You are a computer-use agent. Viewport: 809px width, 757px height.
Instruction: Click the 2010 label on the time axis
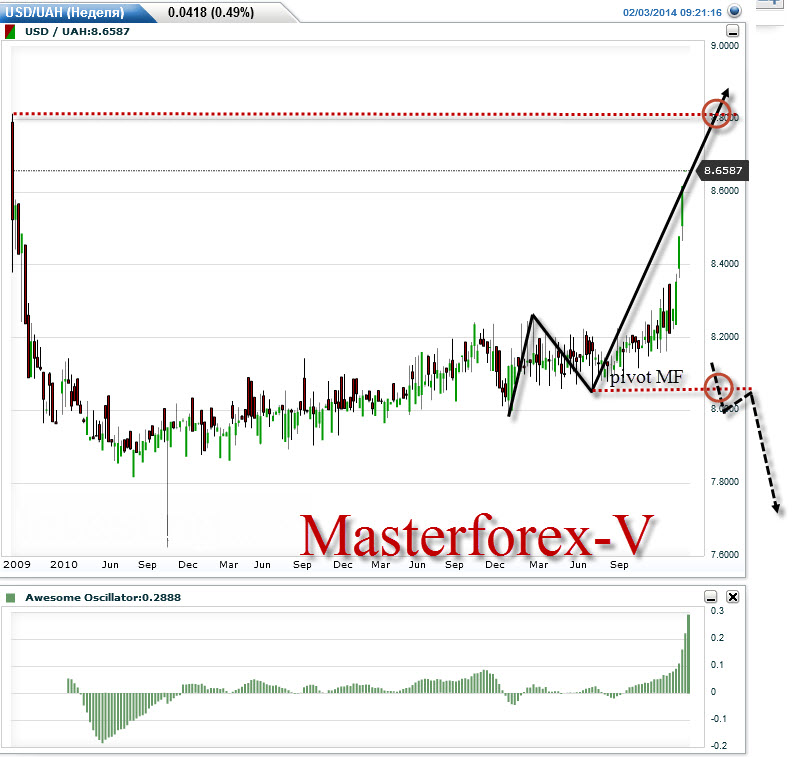click(64, 565)
